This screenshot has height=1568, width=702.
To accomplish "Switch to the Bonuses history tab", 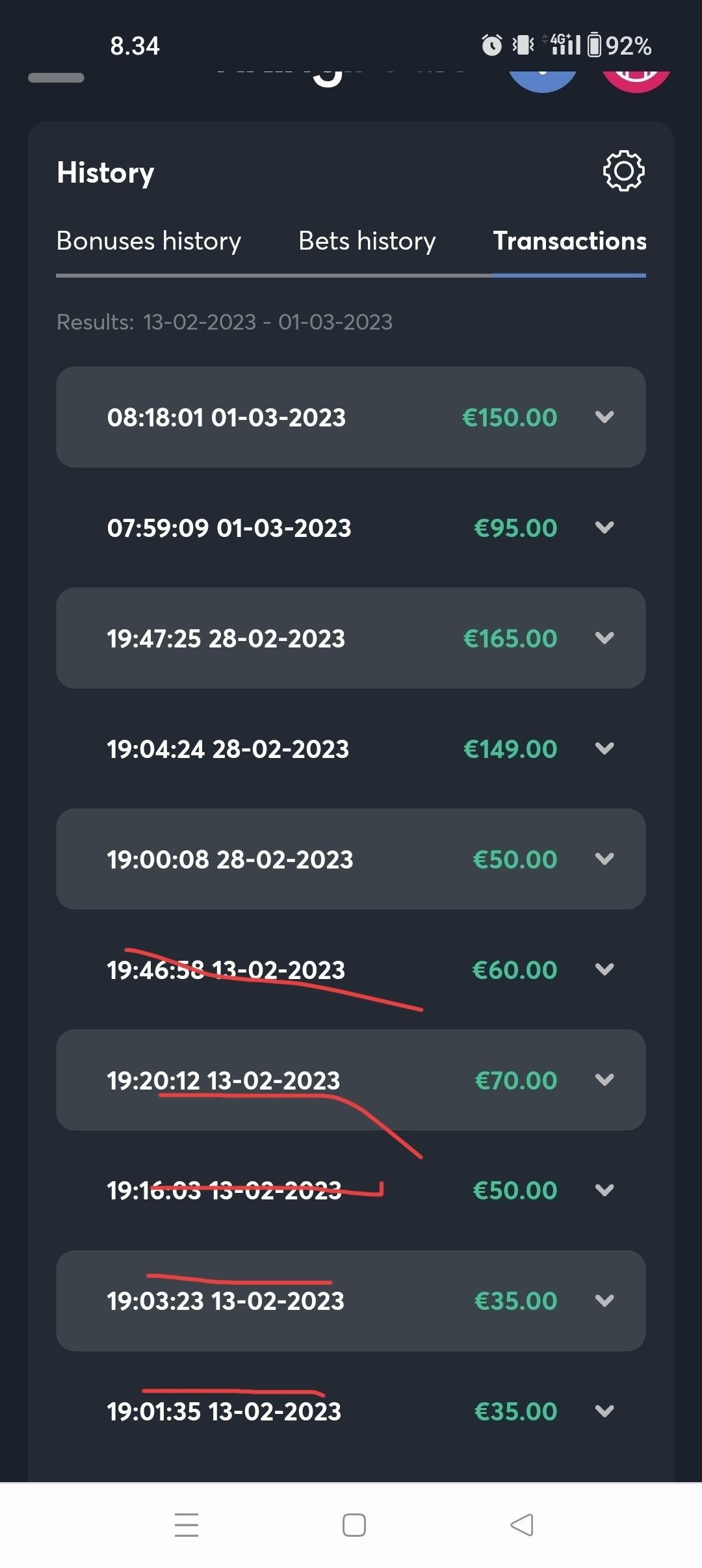I will (x=149, y=241).
